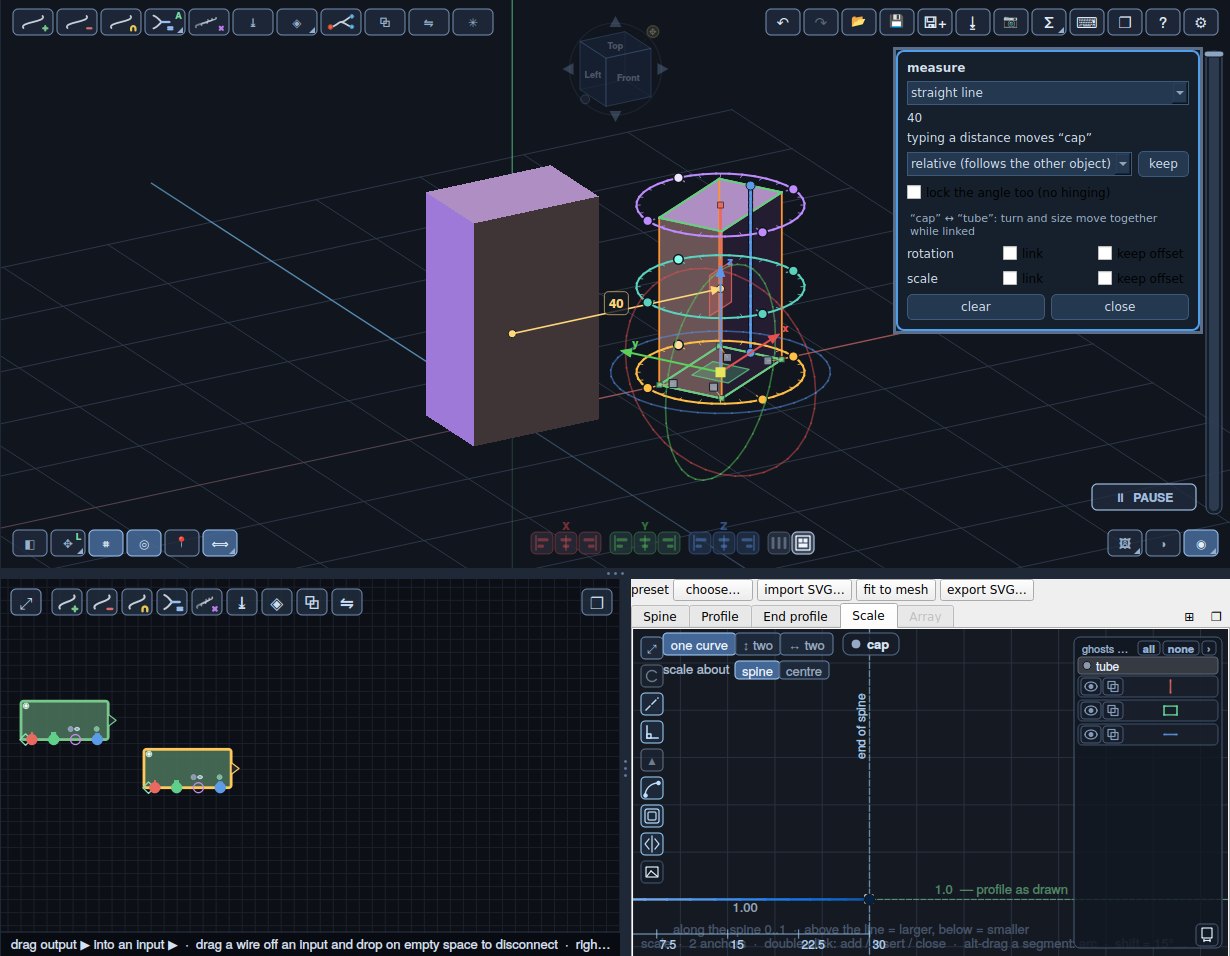Click the export download-arrow icon in top right
The height and width of the screenshot is (956, 1230).
(972, 22)
